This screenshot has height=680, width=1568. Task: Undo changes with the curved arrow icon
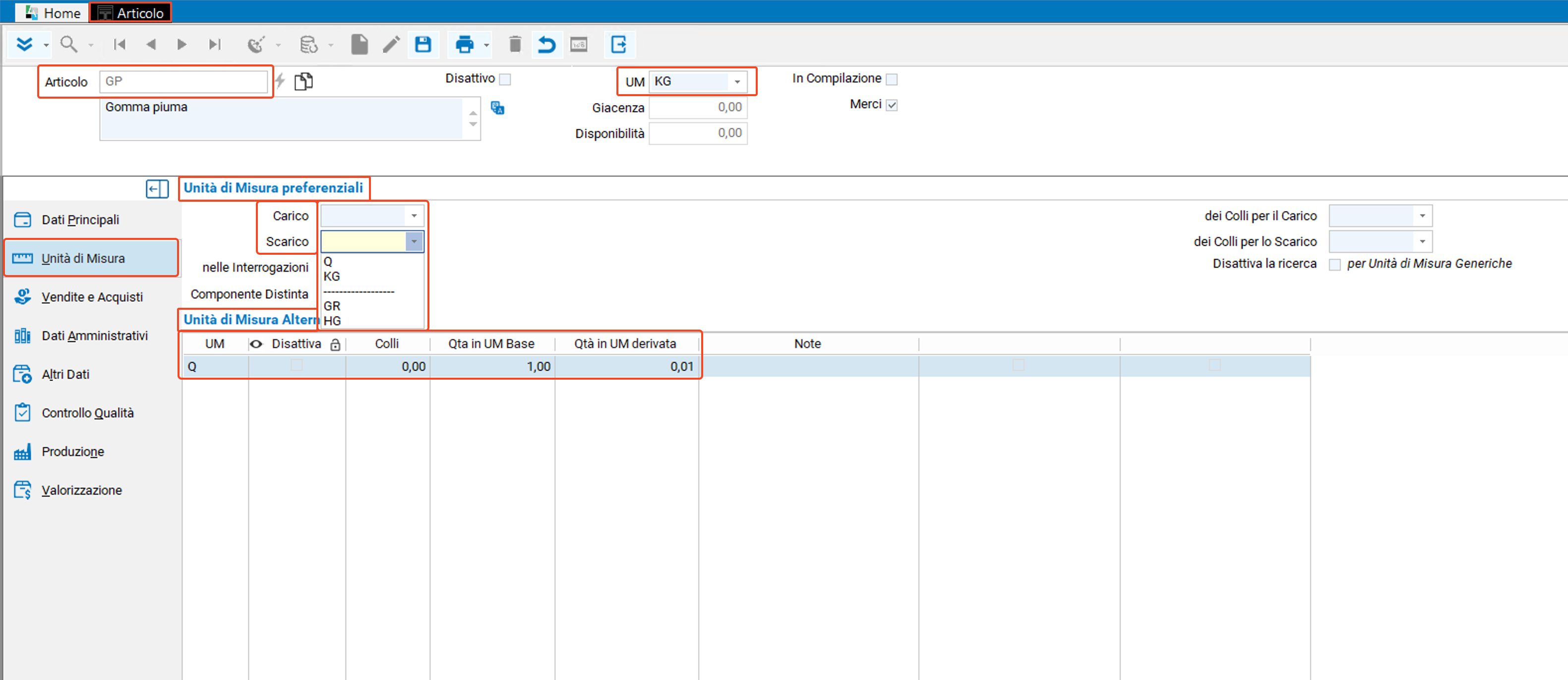pyautogui.click(x=546, y=45)
